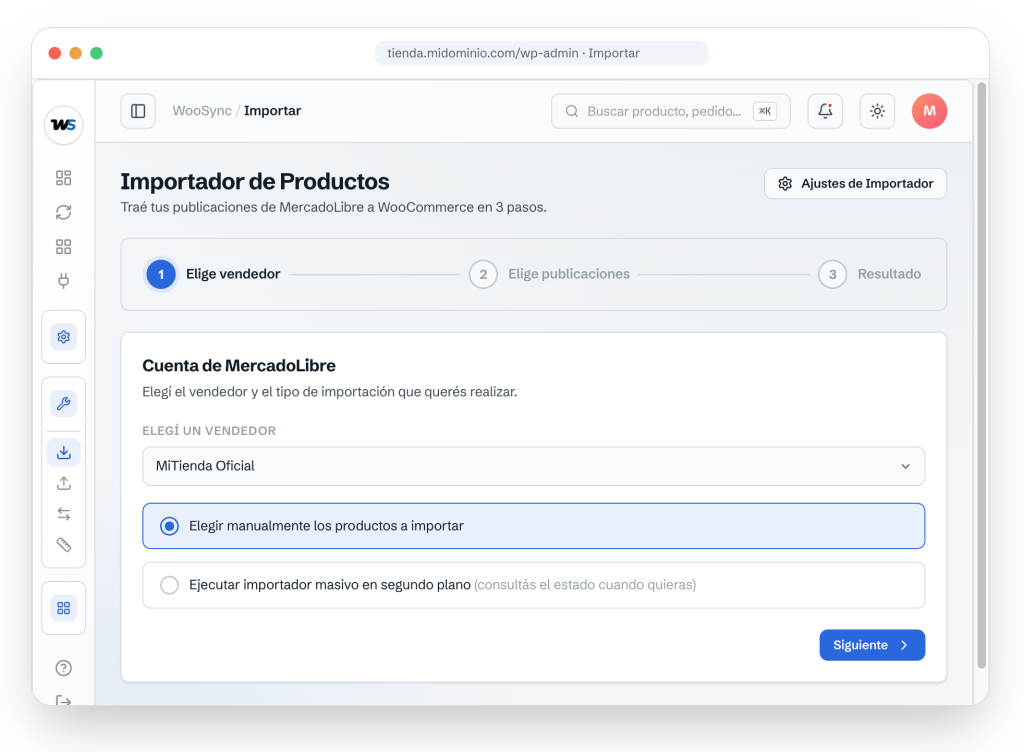This screenshot has width=1024, height=752.
Task: Go to step 1 Elige vendedor
Action: [214, 274]
